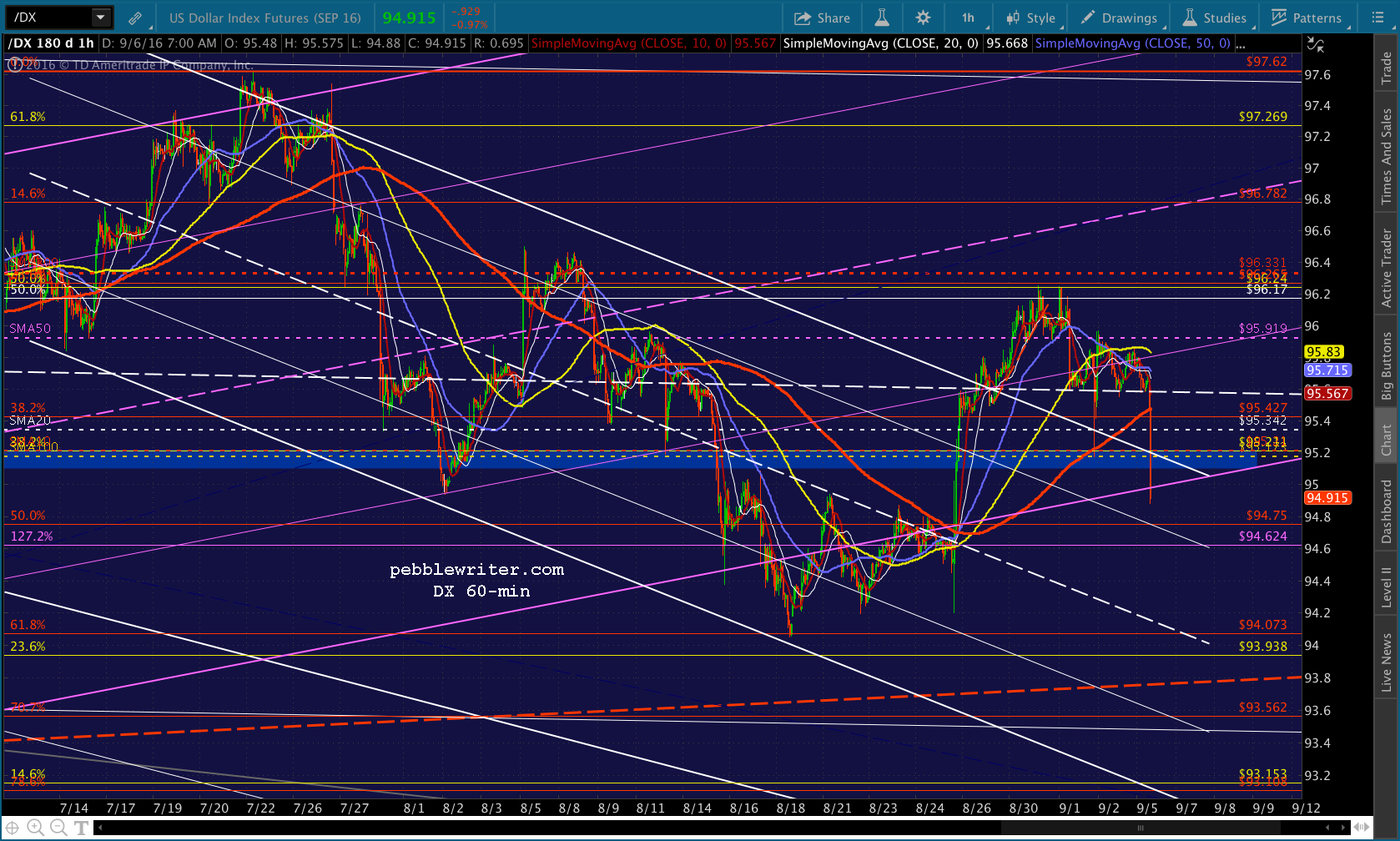Click the list menu icon at top right
Viewport: 1400px width, 841px height.
1377,18
